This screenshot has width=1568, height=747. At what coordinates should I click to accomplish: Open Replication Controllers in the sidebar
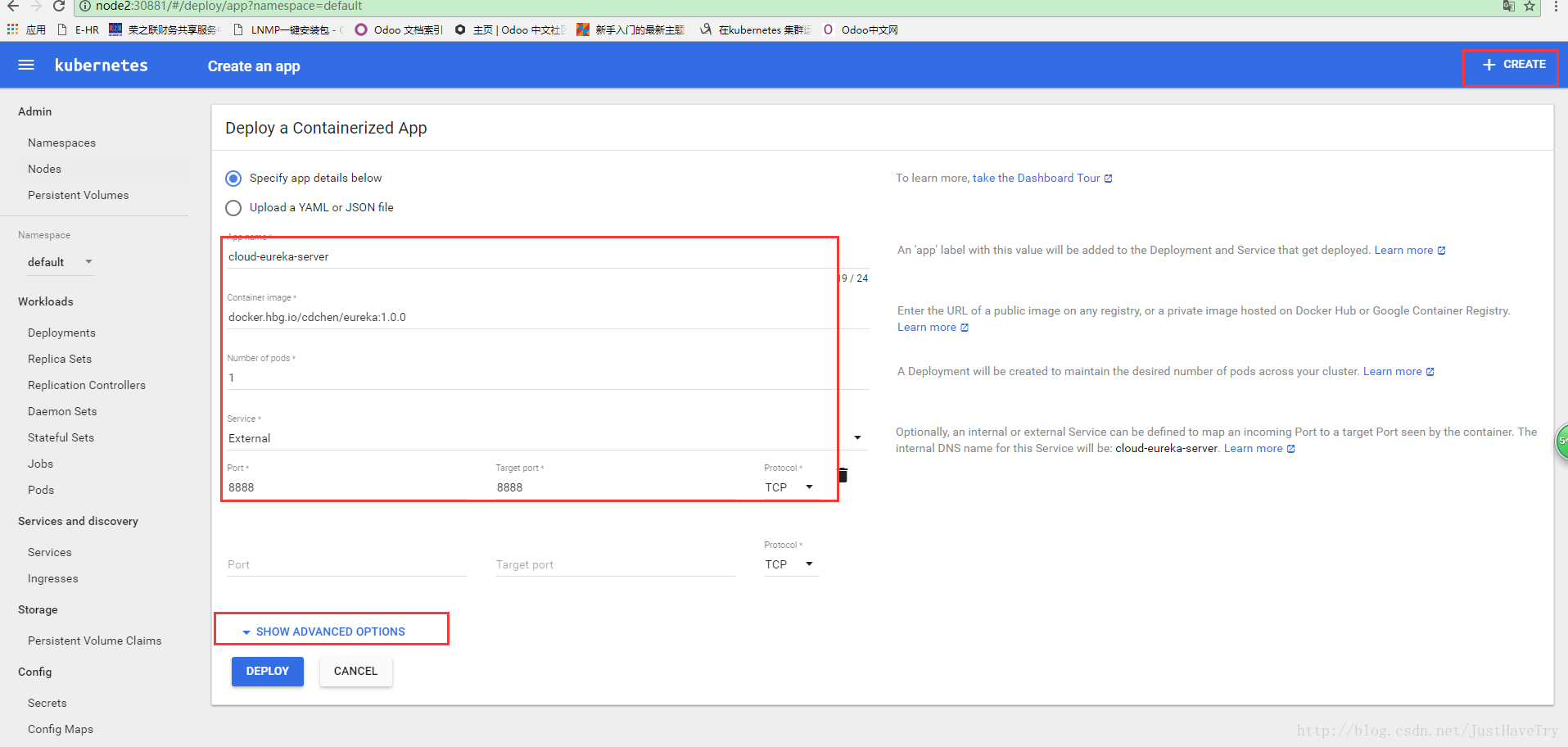(87, 385)
